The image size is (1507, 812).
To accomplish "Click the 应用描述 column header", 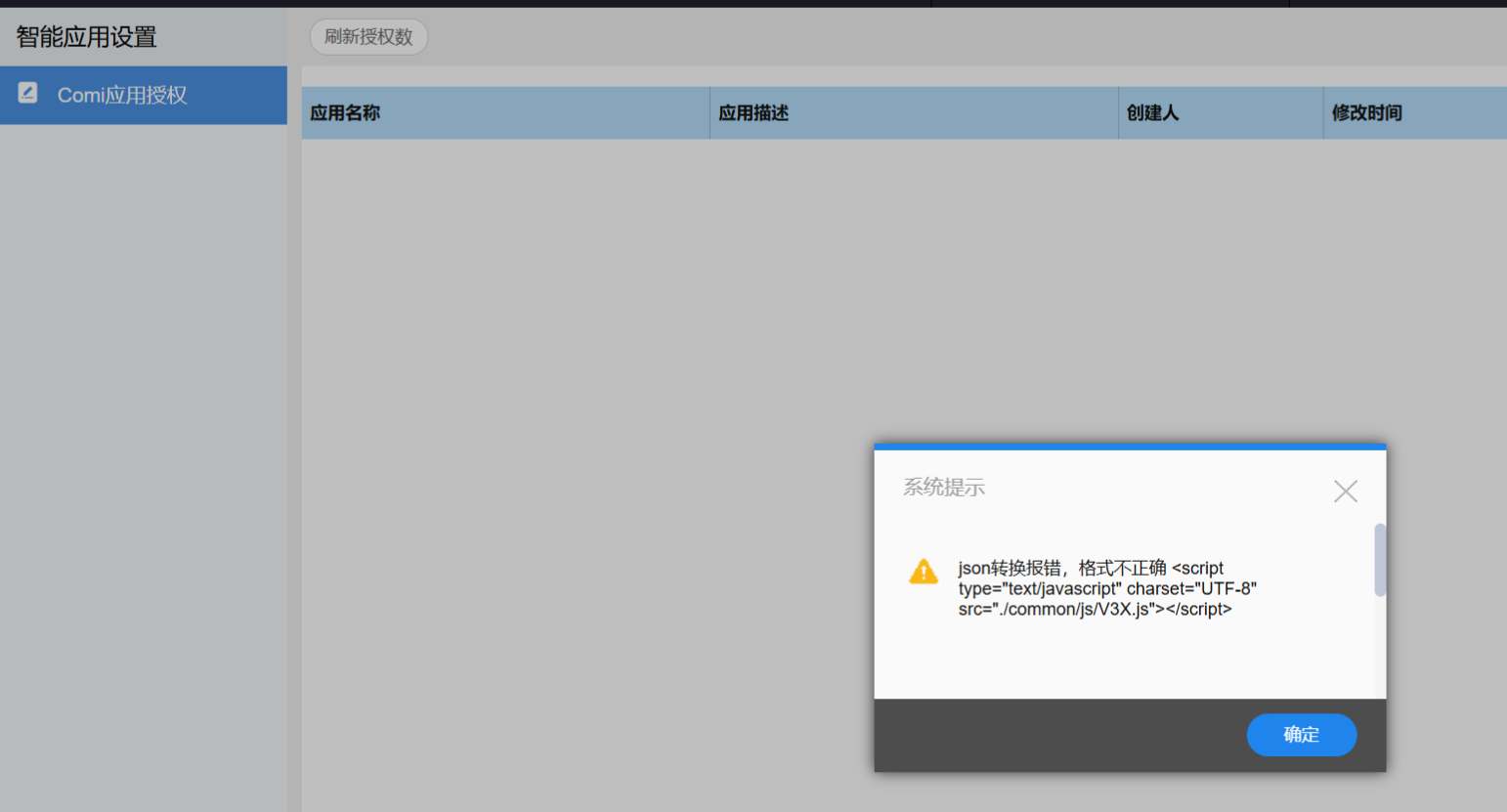I will (914, 113).
